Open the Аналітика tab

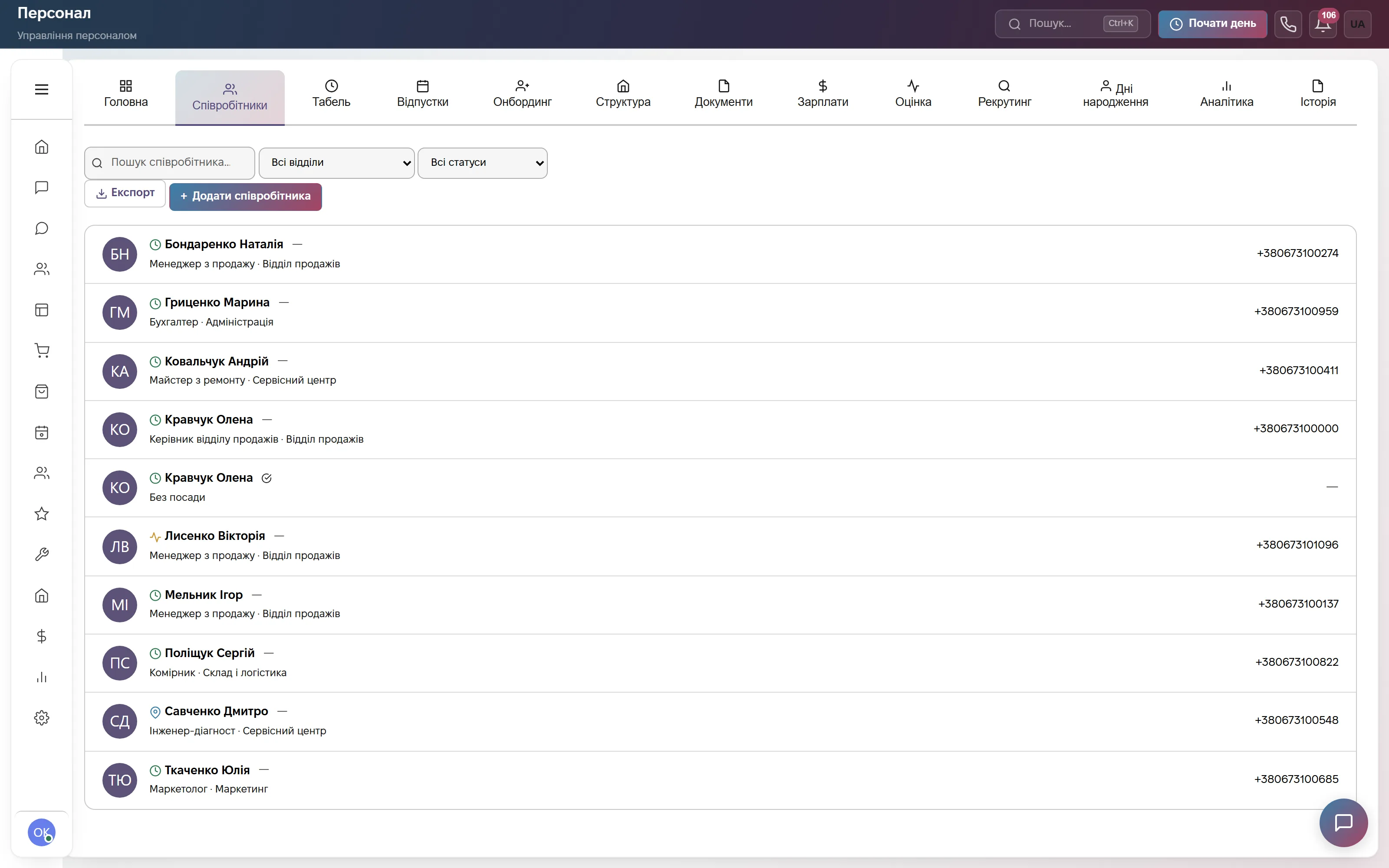pyautogui.click(x=1227, y=94)
